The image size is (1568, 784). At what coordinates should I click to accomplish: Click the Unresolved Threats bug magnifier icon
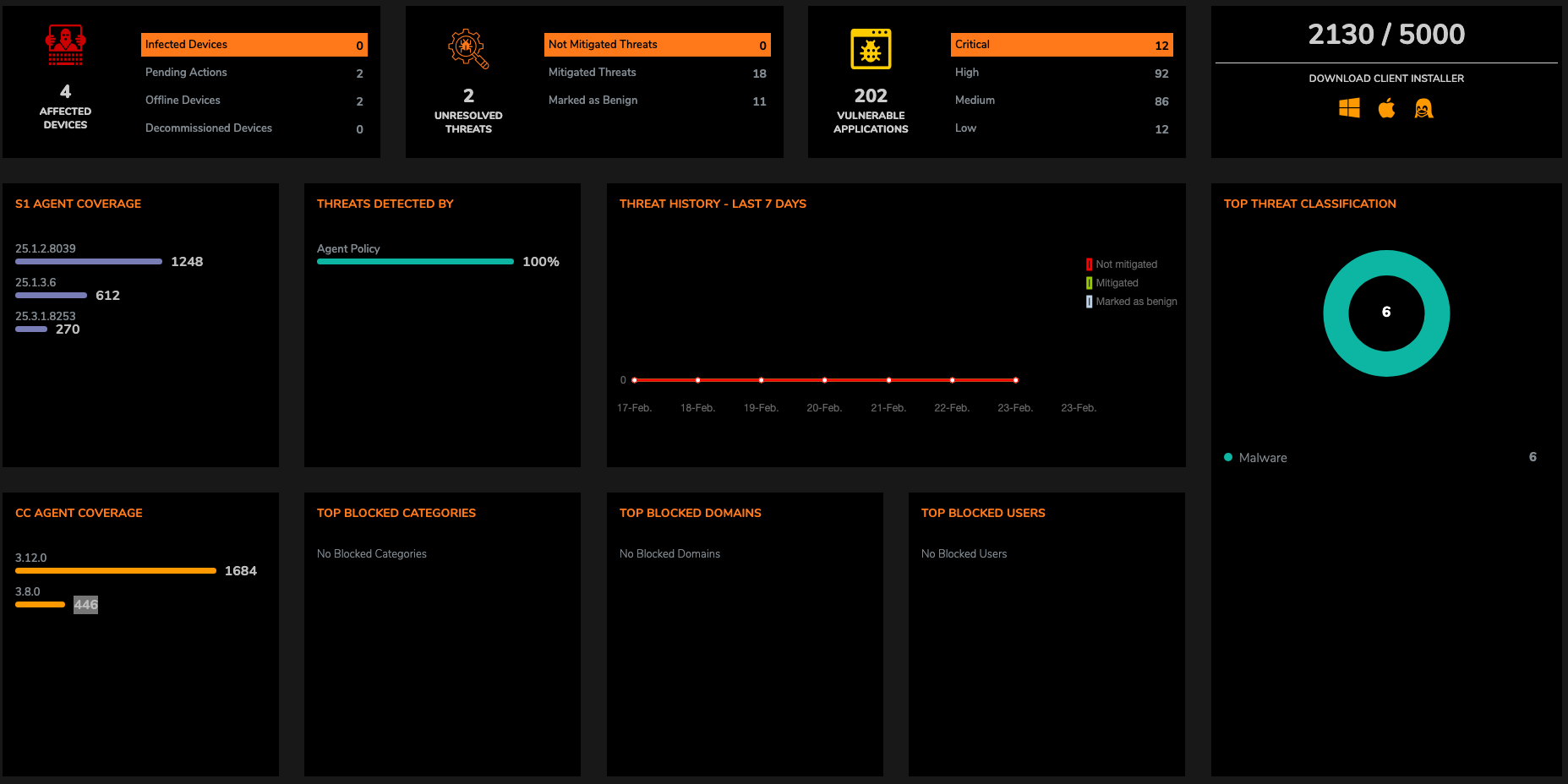coord(468,49)
